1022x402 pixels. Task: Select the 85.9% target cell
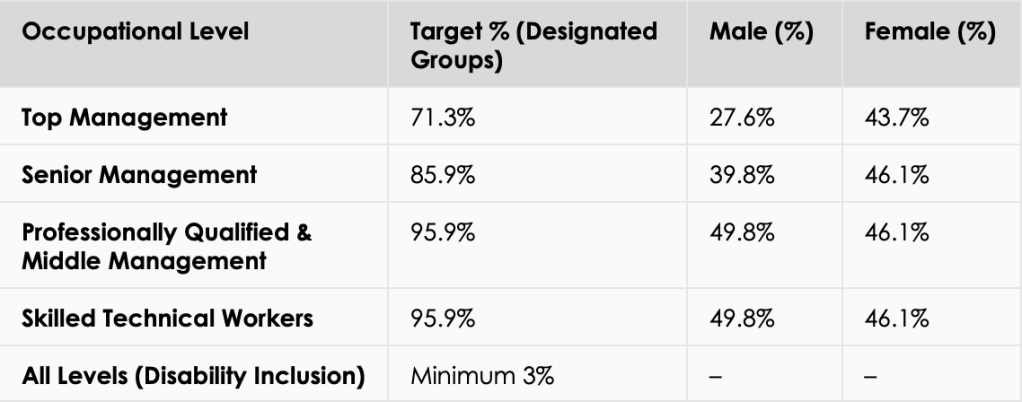tap(439, 175)
